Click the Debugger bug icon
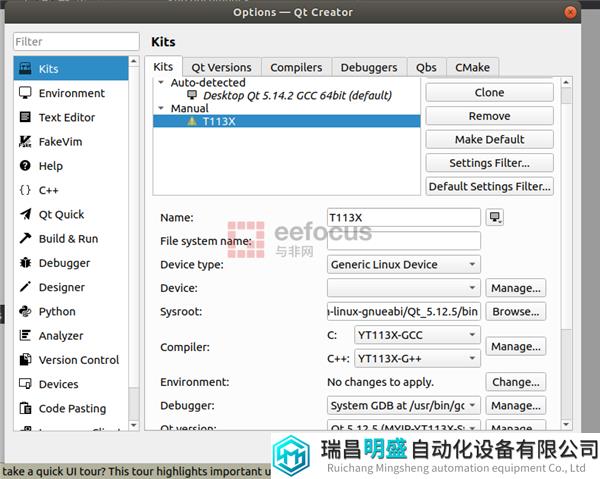600x479 pixels. click(25, 263)
